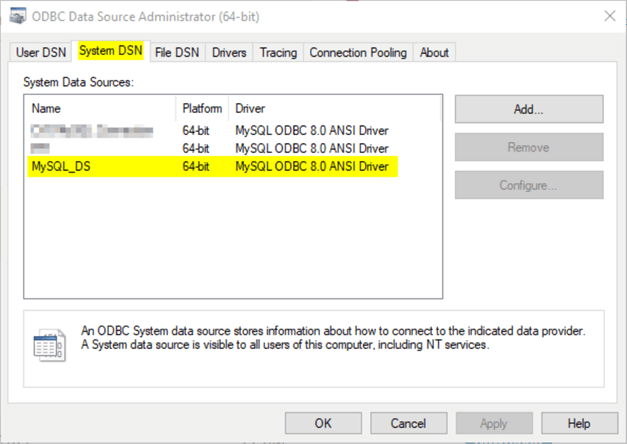Click 64-bit platform cell of MySQL_DS row
Image resolution: width=627 pixels, height=444 pixels.
pyautogui.click(x=196, y=166)
